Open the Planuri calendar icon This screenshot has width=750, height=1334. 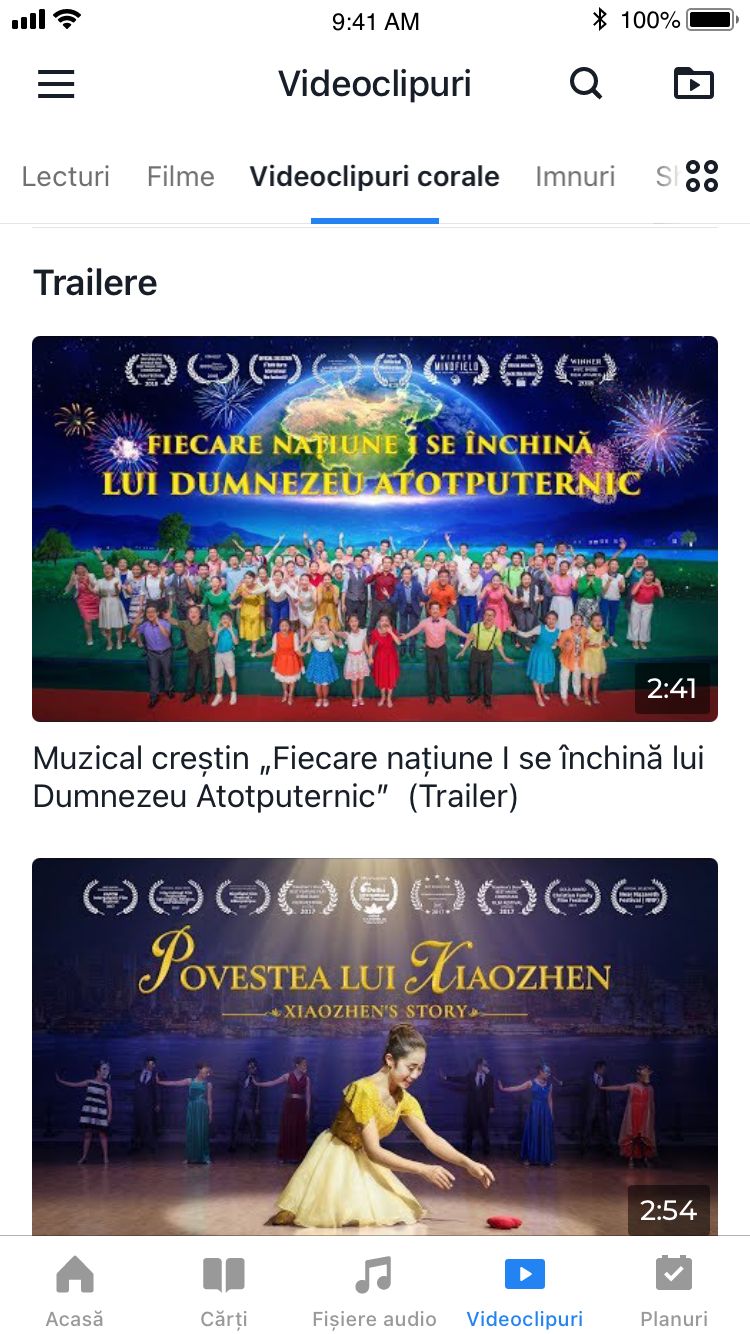674,1273
